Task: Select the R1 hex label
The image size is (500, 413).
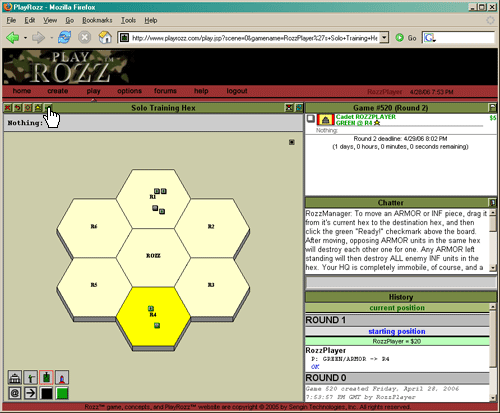Action: [152, 197]
